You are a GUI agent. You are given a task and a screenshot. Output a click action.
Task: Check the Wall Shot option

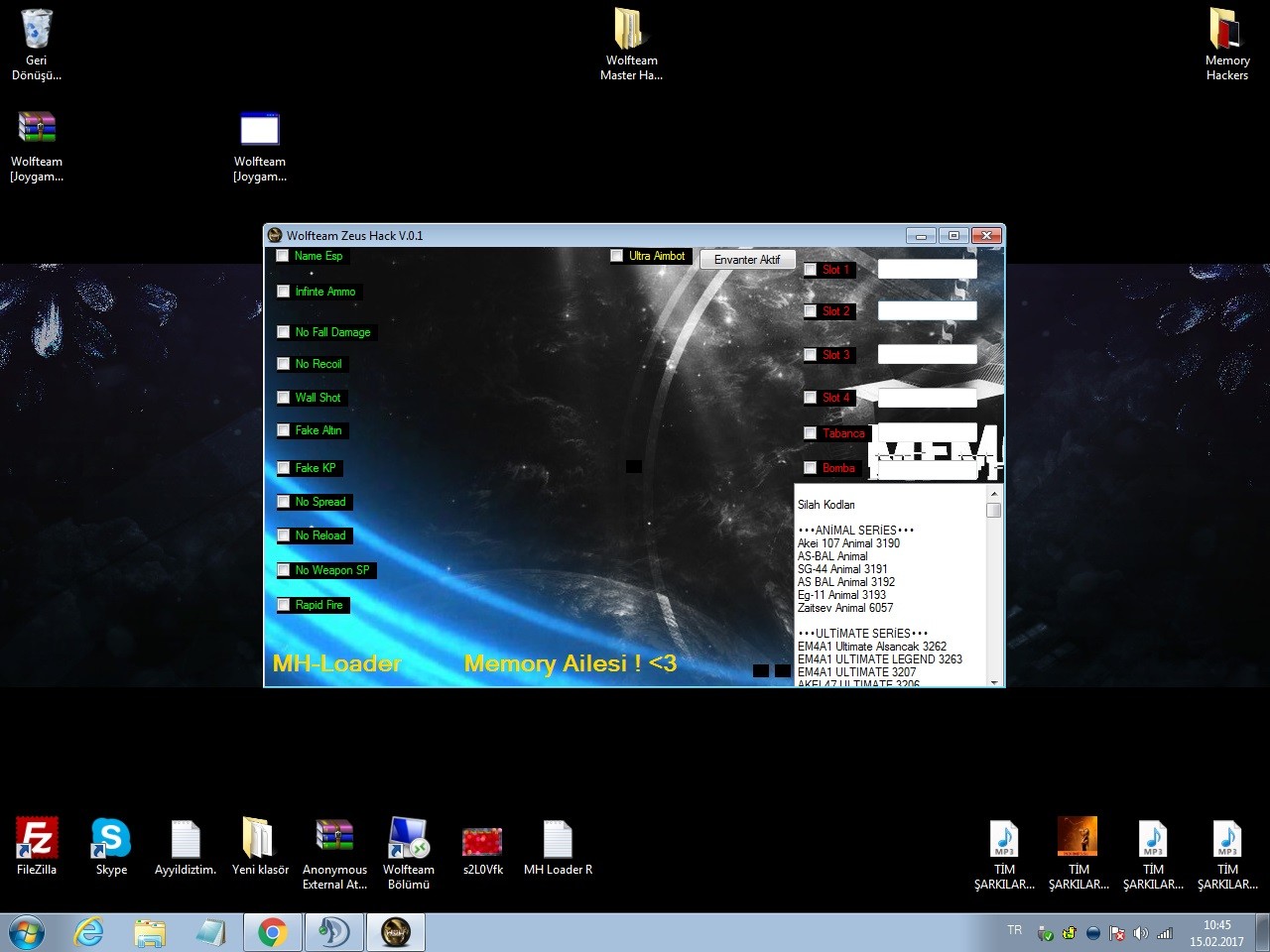click(x=284, y=398)
